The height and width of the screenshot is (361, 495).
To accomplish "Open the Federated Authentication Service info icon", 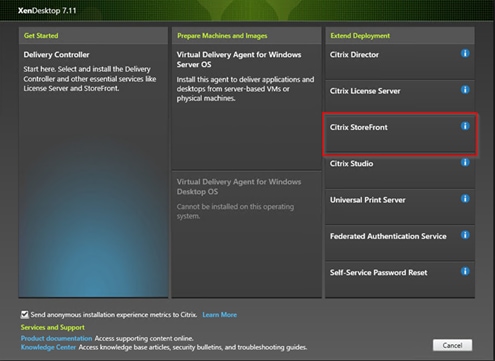I will point(465,235).
